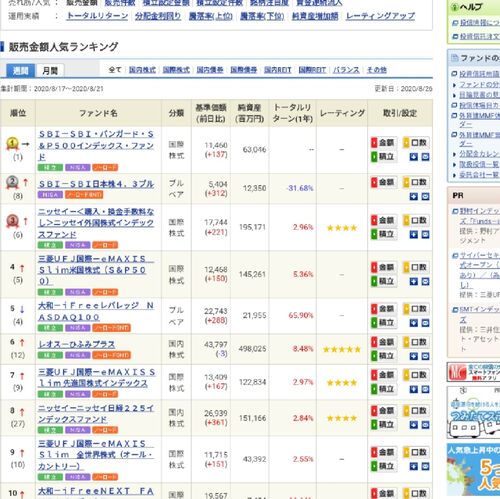
Task: Click the gold rank 1 medal icon
Action: coord(12,144)
